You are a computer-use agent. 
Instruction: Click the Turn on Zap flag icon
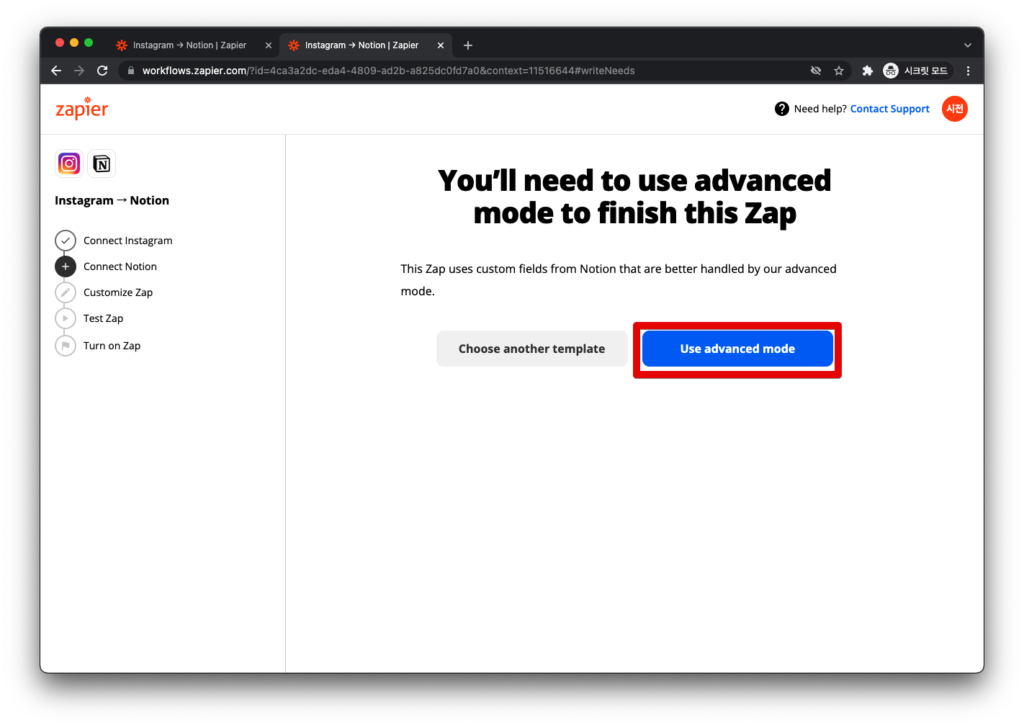(x=65, y=345)
